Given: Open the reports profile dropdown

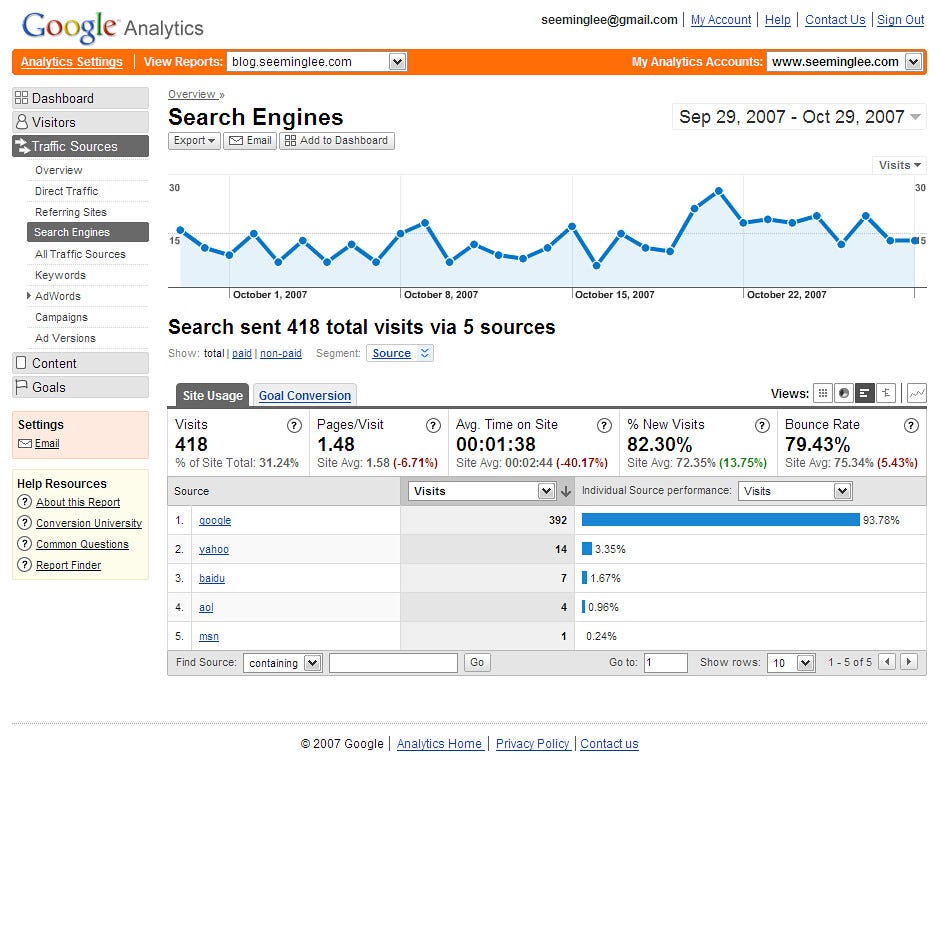Looking at the screenshot, I should click(x=316, y=61).
